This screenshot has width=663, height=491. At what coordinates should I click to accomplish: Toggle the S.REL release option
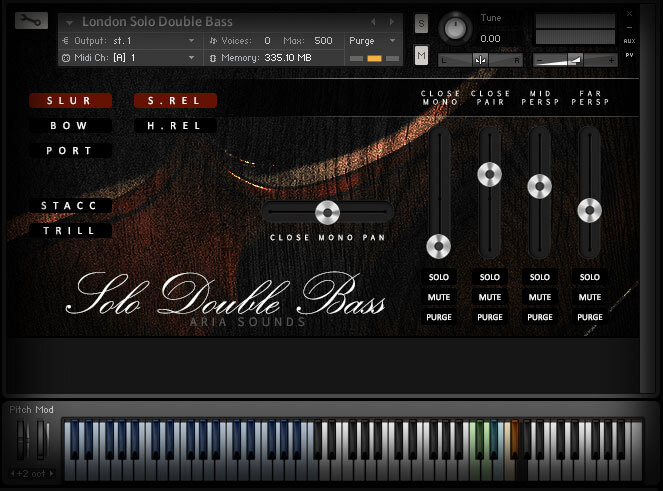175,101
